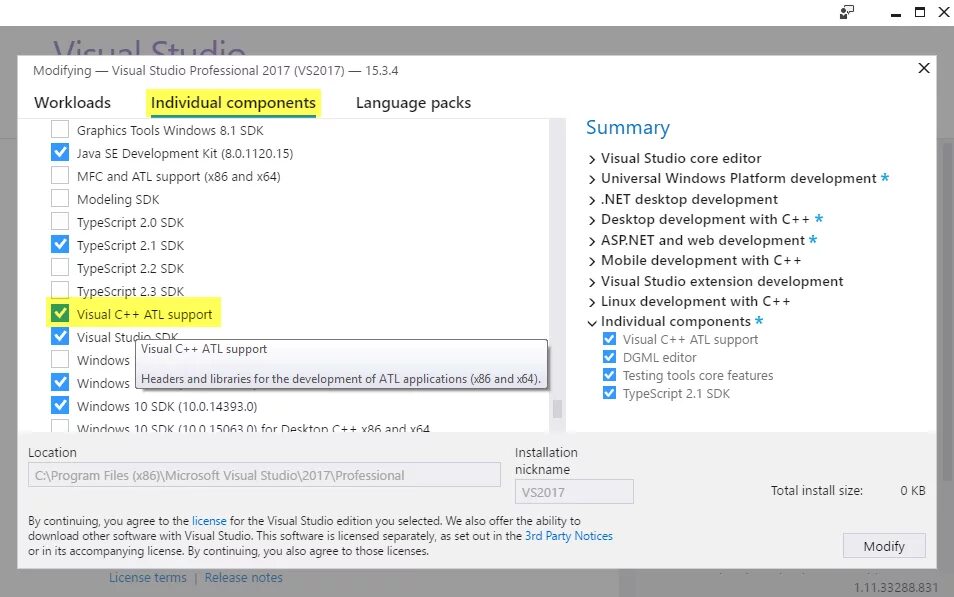
Task: Click the feedback icon in the title bar
Action: 846,12
